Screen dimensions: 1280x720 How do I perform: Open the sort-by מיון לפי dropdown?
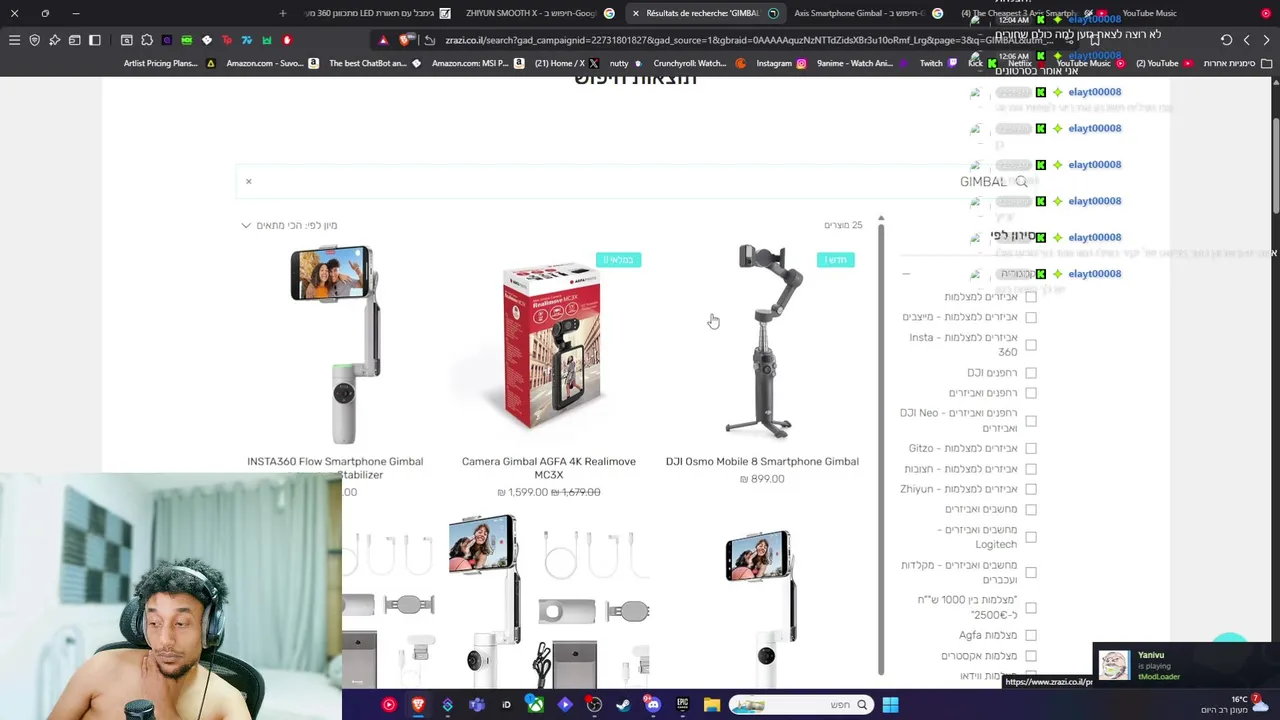[x=289, y=225]
